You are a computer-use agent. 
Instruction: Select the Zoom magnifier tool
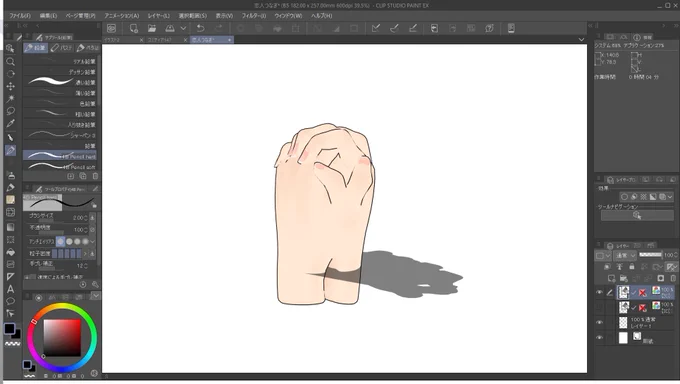10,62
